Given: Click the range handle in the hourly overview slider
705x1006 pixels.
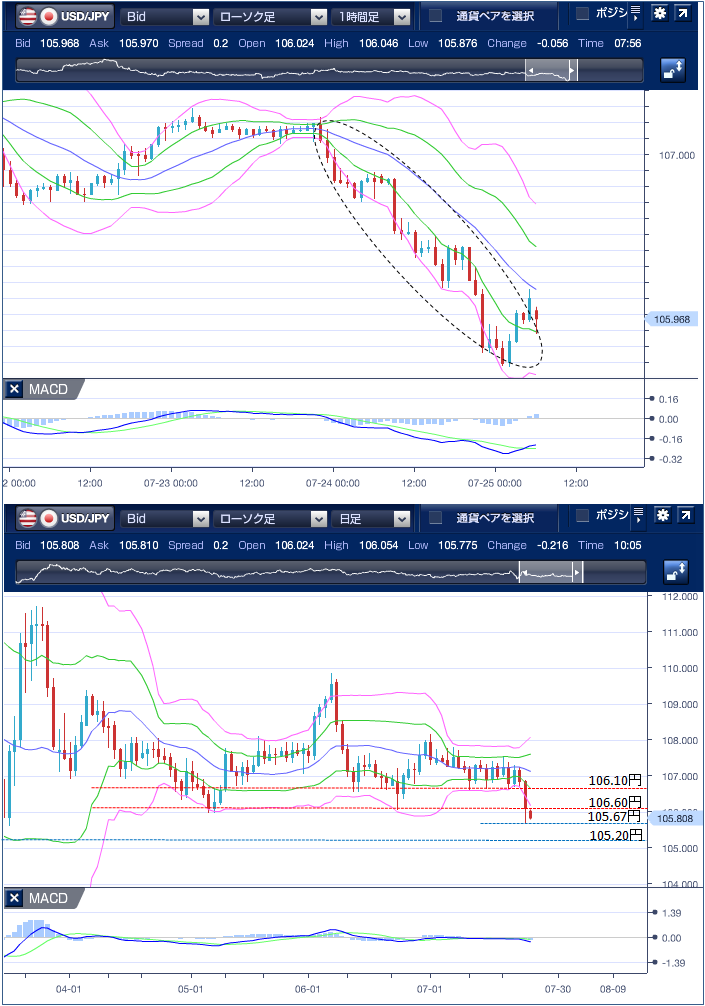Looking at the screenshot, I should point(551,71).
